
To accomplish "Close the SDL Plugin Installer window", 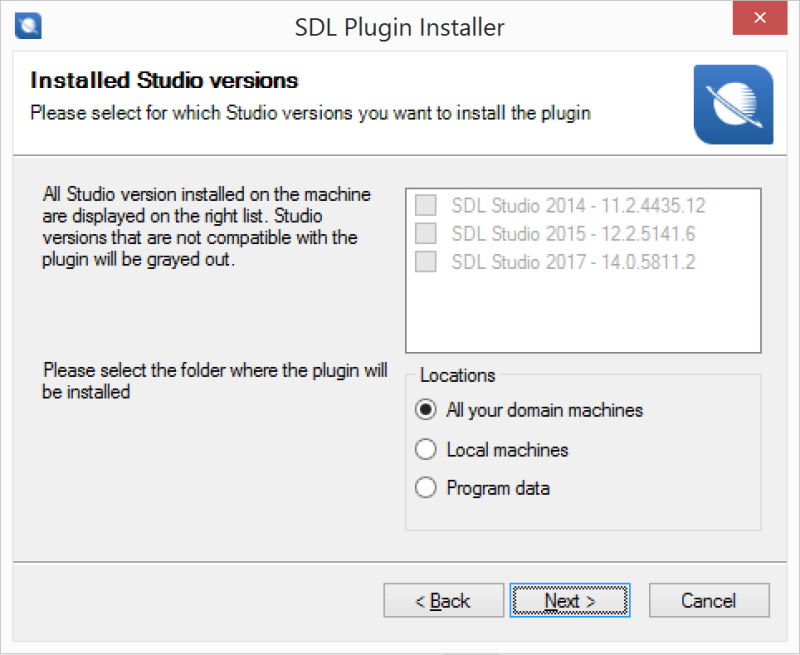I will (x=760, y=18).
